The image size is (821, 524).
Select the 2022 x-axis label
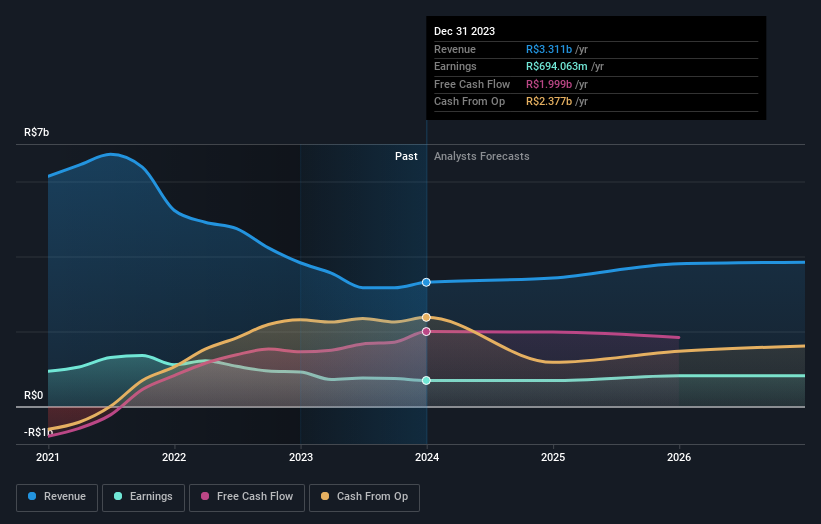[174, 457]
